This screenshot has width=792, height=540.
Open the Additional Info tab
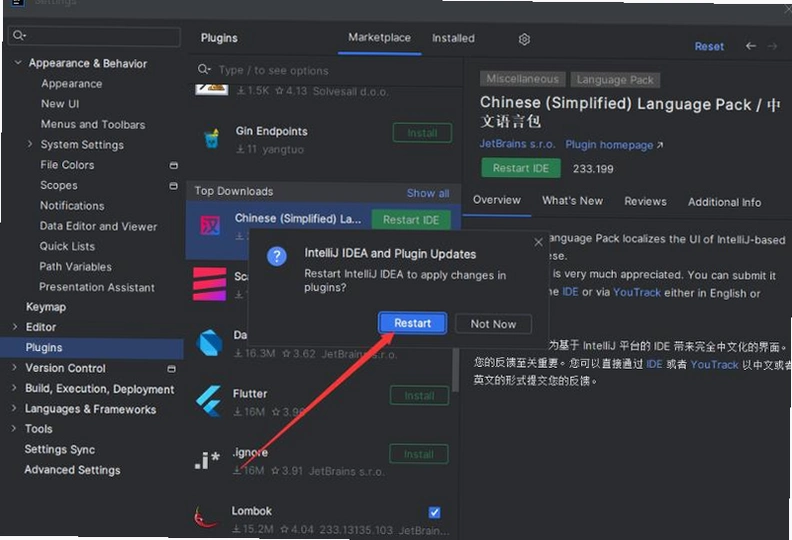724,202
